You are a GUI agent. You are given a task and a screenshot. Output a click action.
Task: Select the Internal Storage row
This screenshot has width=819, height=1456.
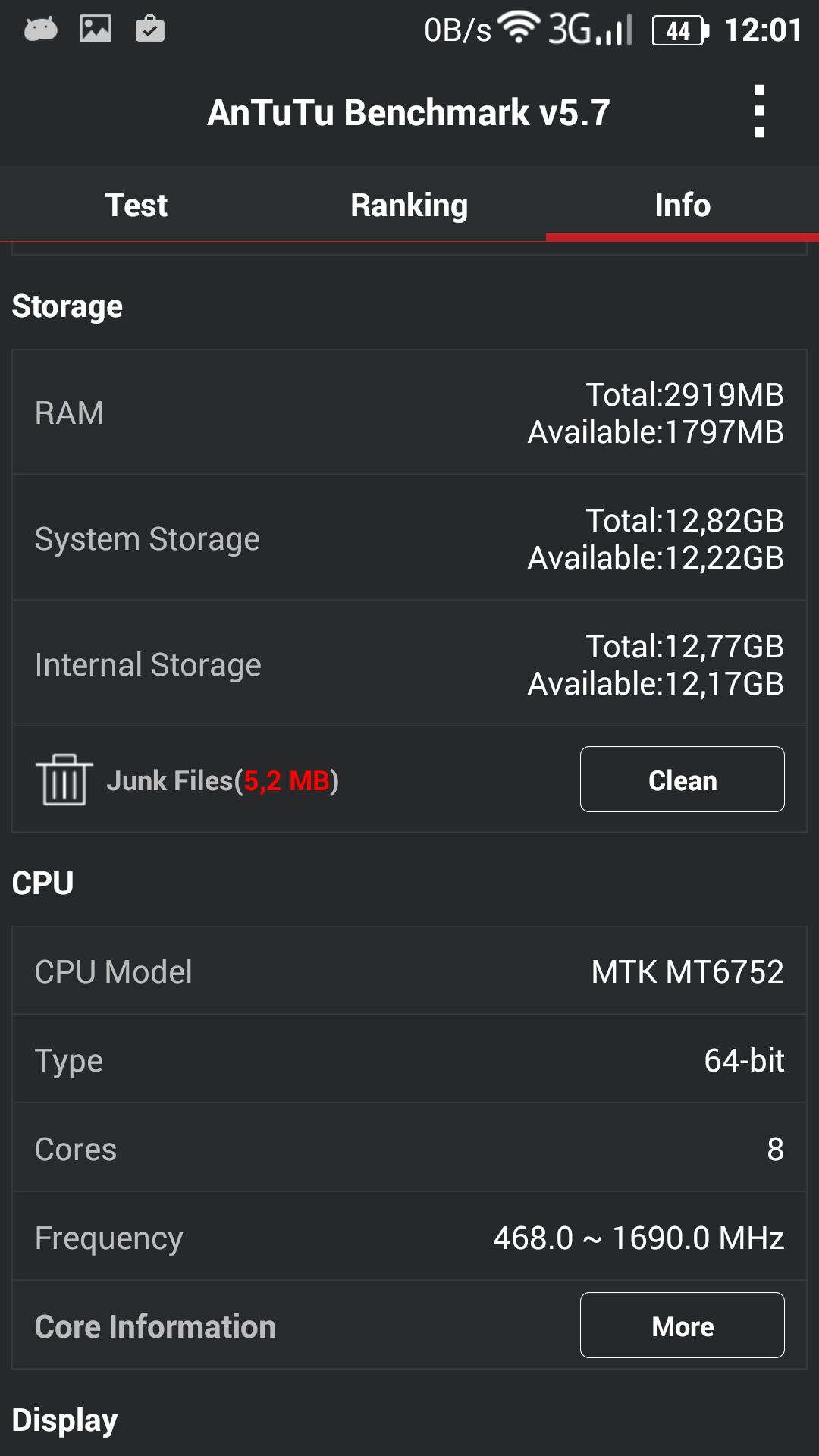[x=409, y=664]
